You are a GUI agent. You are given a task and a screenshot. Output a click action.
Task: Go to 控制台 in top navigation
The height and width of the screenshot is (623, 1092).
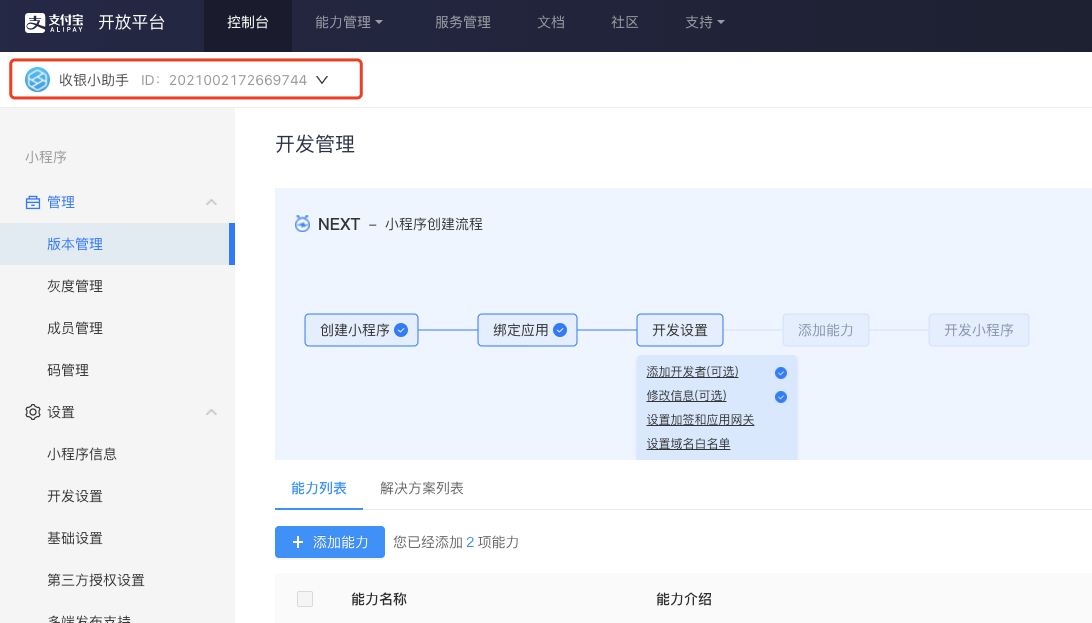[248, 22]
